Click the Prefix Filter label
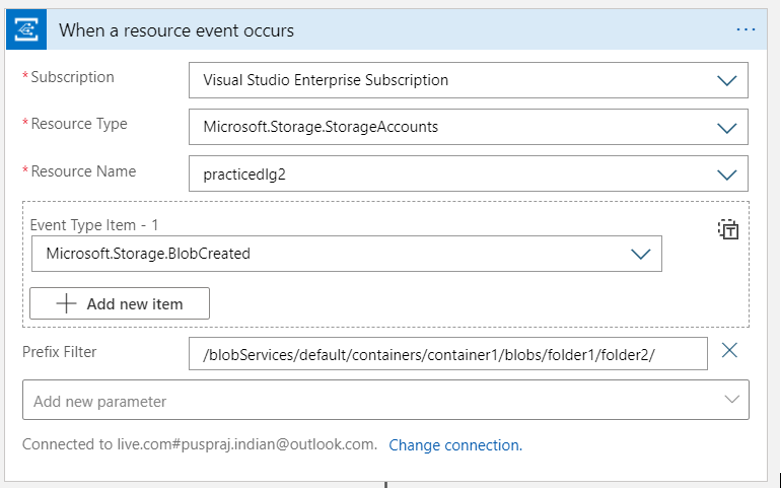The image size is (781, 488). [x=59, y=352]
